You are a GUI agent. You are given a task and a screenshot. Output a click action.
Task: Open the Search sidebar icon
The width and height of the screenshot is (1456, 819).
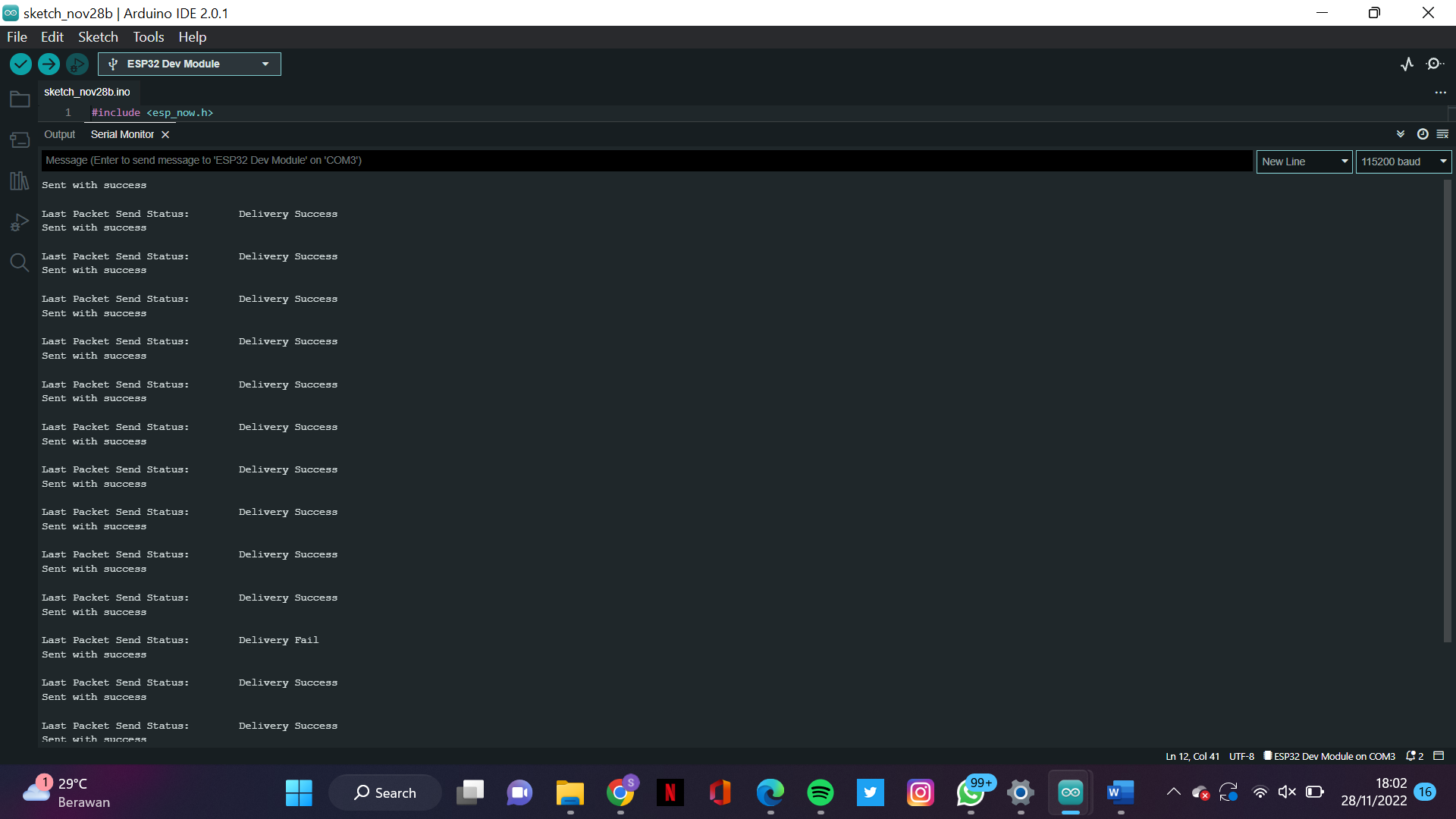click(20, 262)
